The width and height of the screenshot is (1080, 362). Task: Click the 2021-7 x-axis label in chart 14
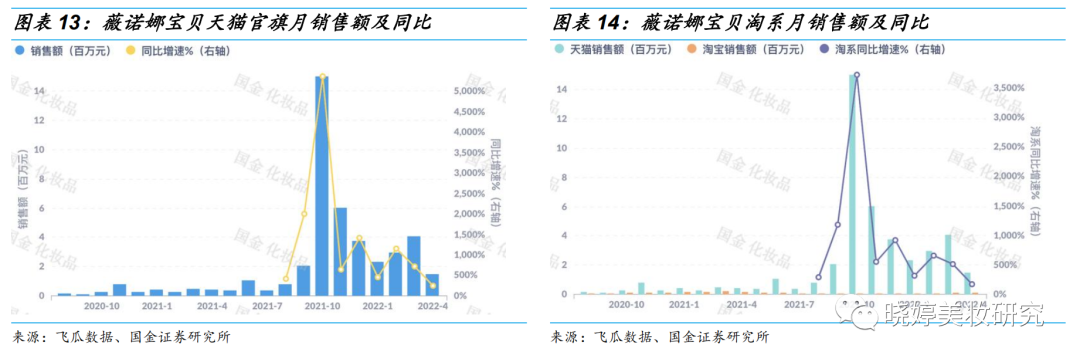(x=799, y=304)
